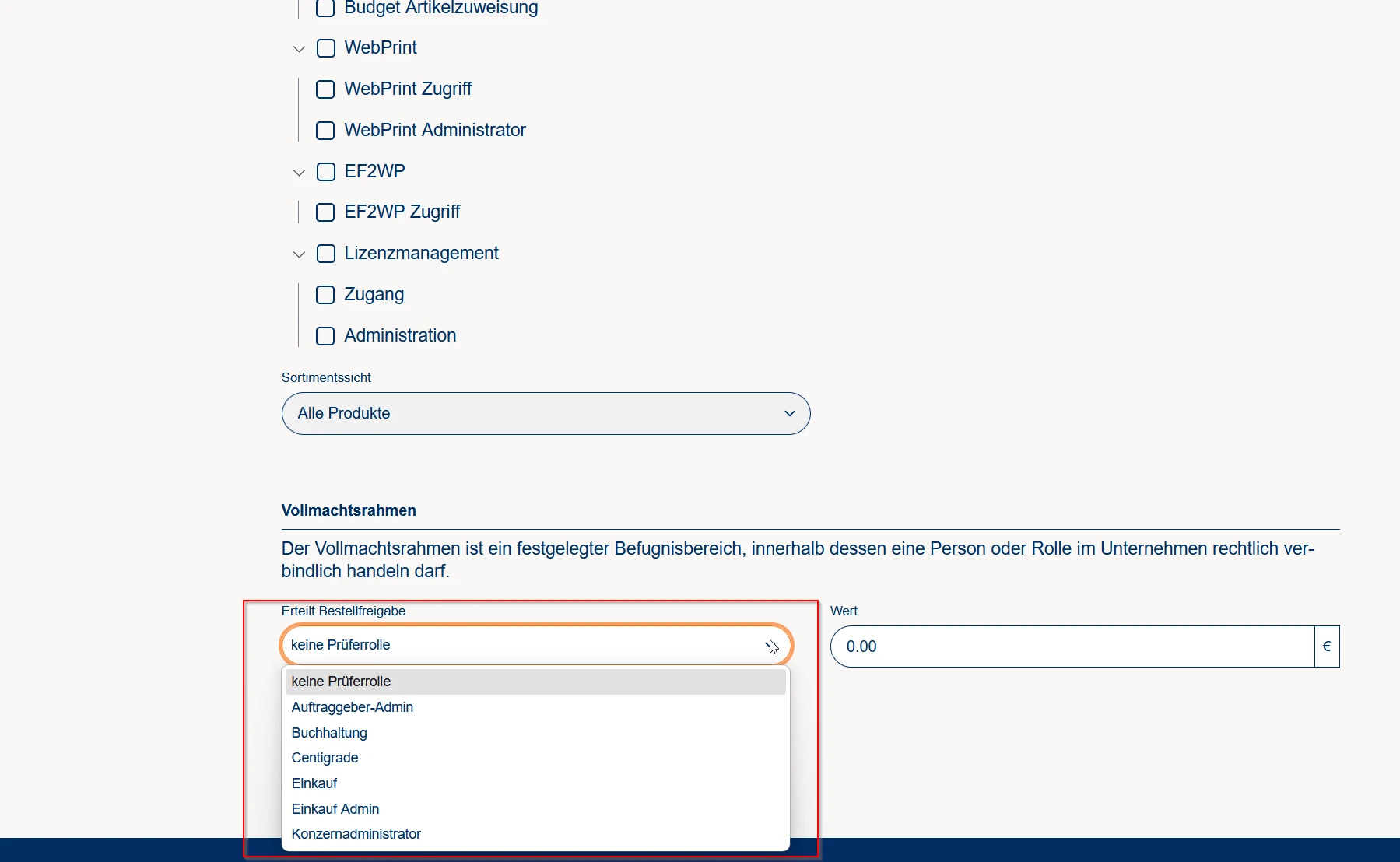Enable the WebPrint checkbox
Screen dimensions: 1400x862
click(326, 48)
